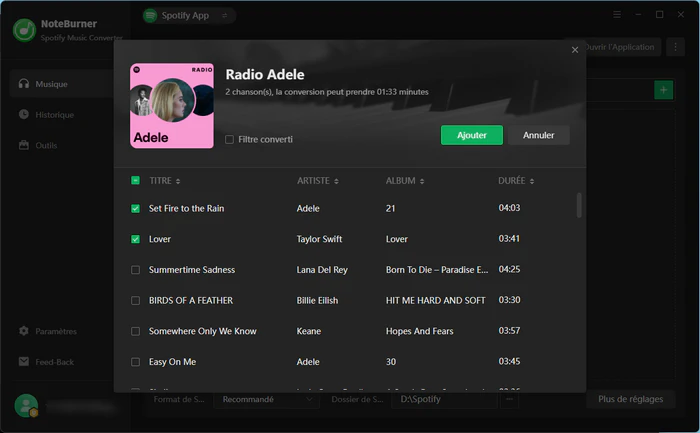Click the Ouvrir l'Application button
This screenshot has width=700, height=433.
[622, 47]
